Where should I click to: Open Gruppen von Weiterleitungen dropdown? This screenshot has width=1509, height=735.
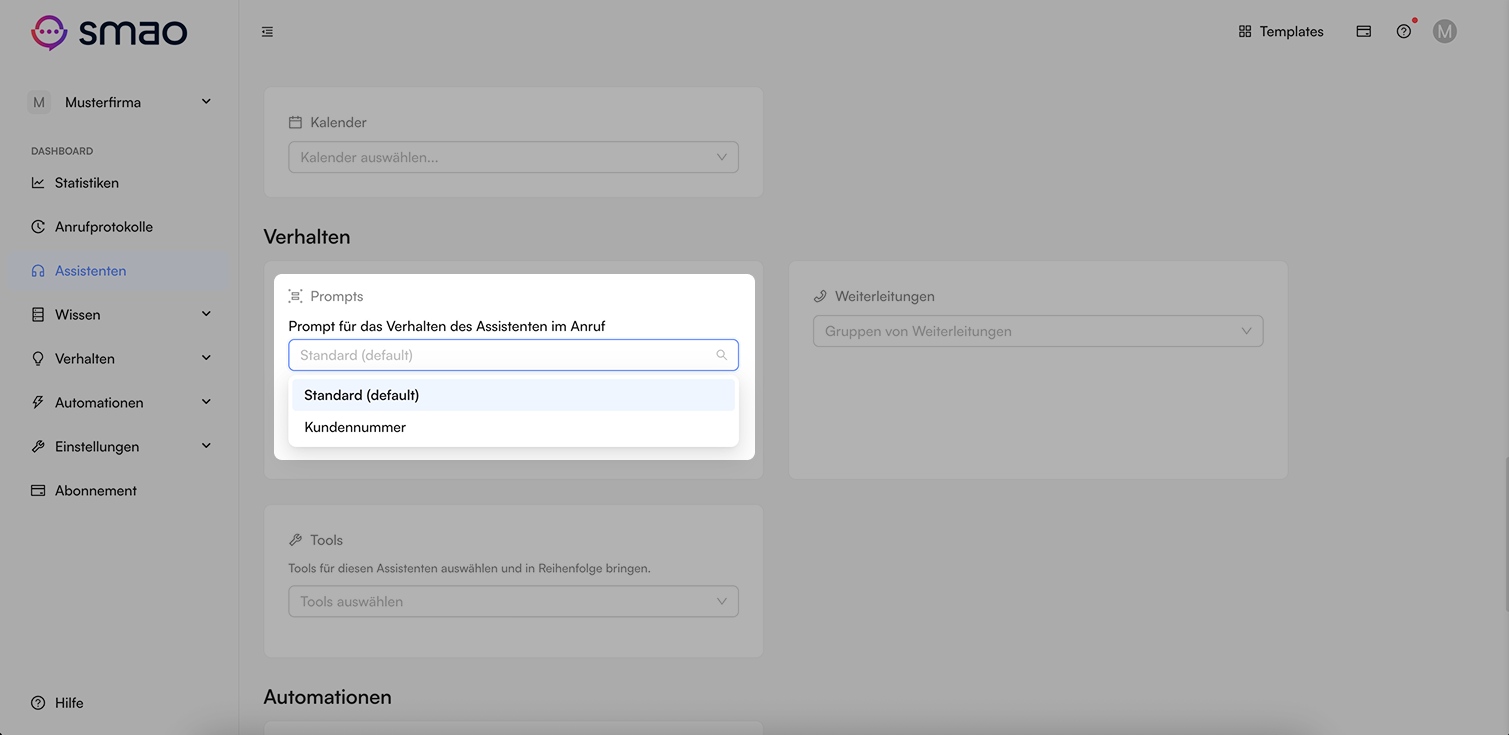pos(1038,331)
